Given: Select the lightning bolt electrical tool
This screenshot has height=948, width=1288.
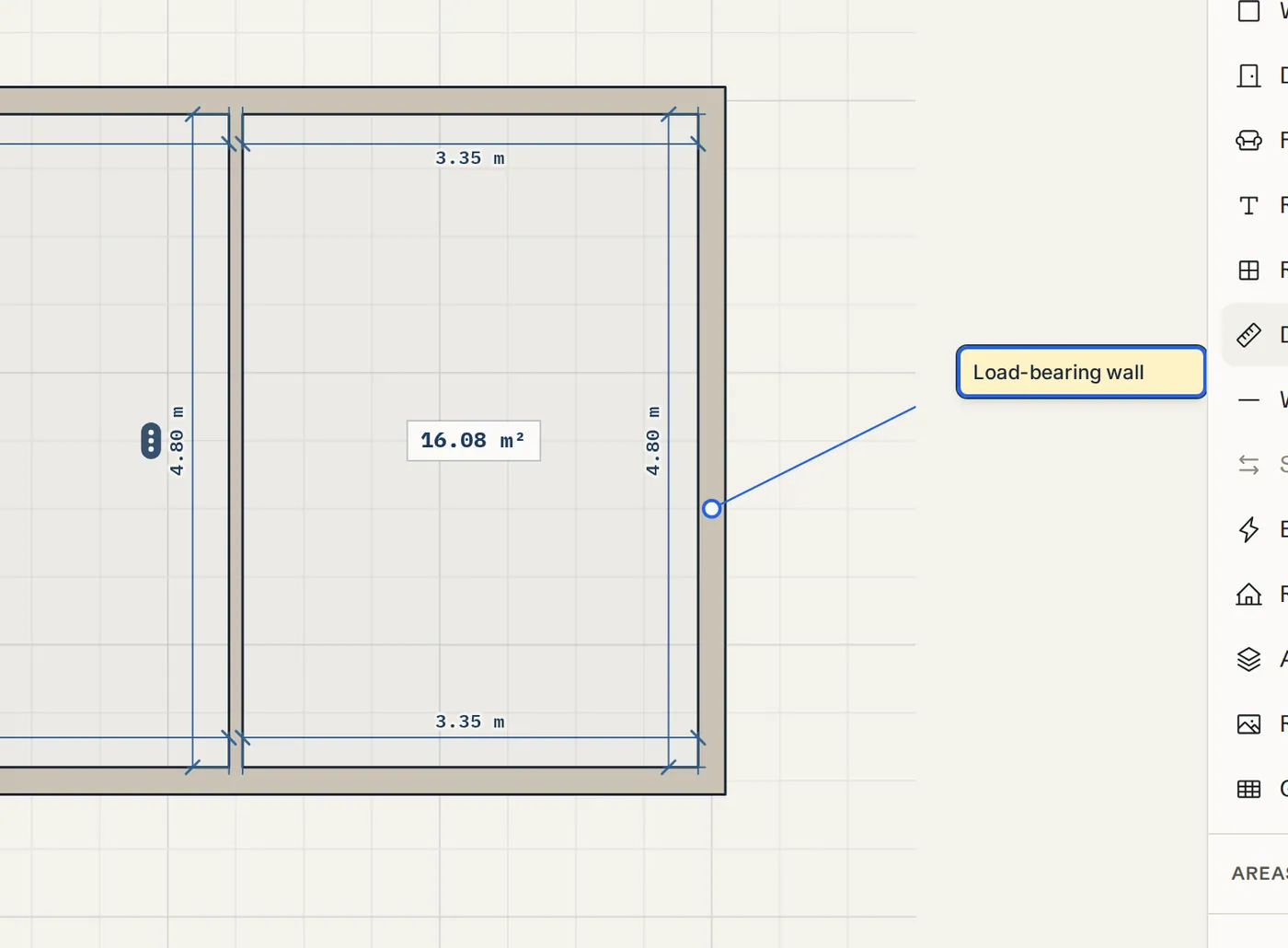Looking at the screenshot, I should click(x=1248, y=529).
